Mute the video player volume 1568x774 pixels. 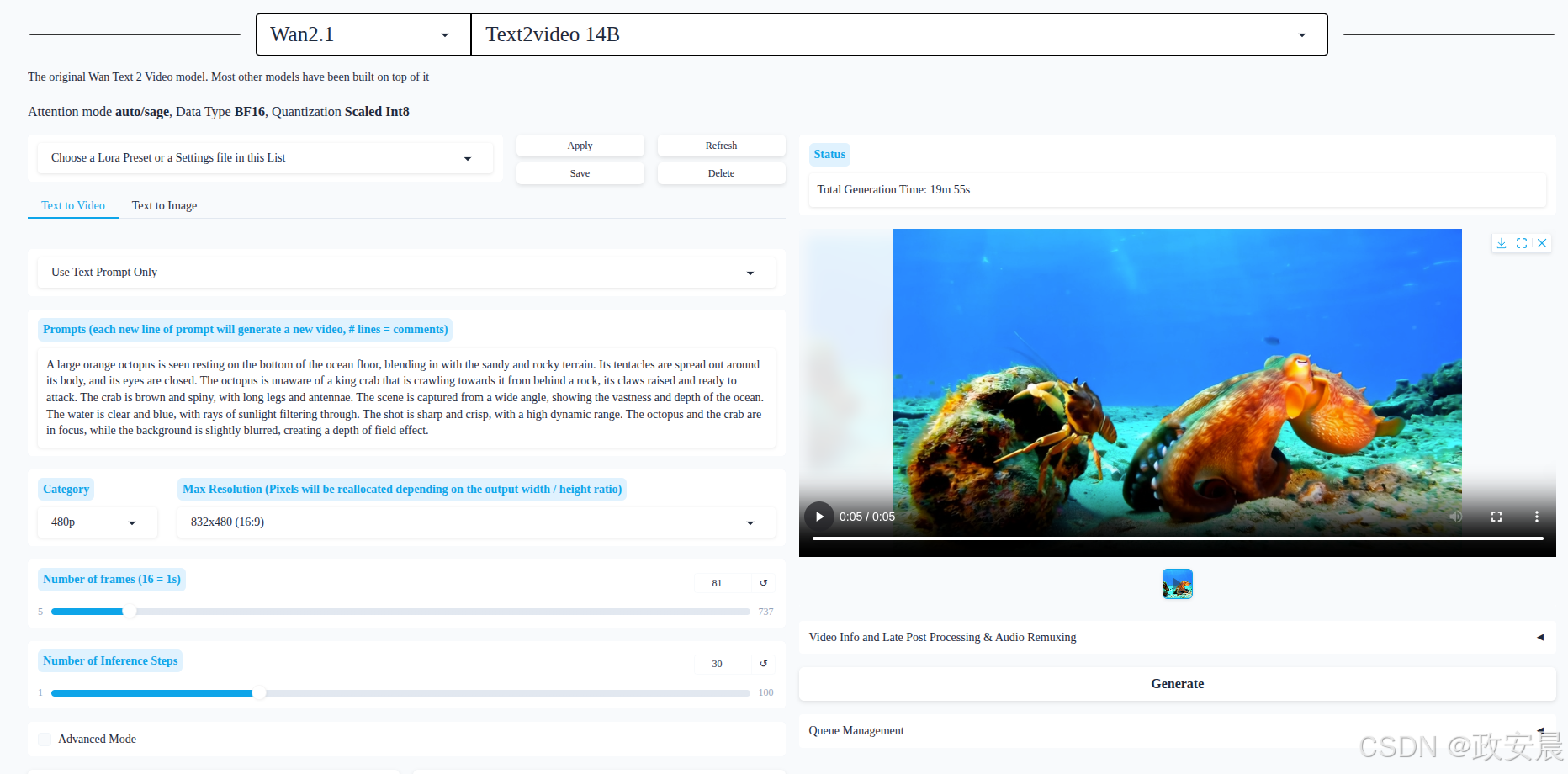(1456, 517)
